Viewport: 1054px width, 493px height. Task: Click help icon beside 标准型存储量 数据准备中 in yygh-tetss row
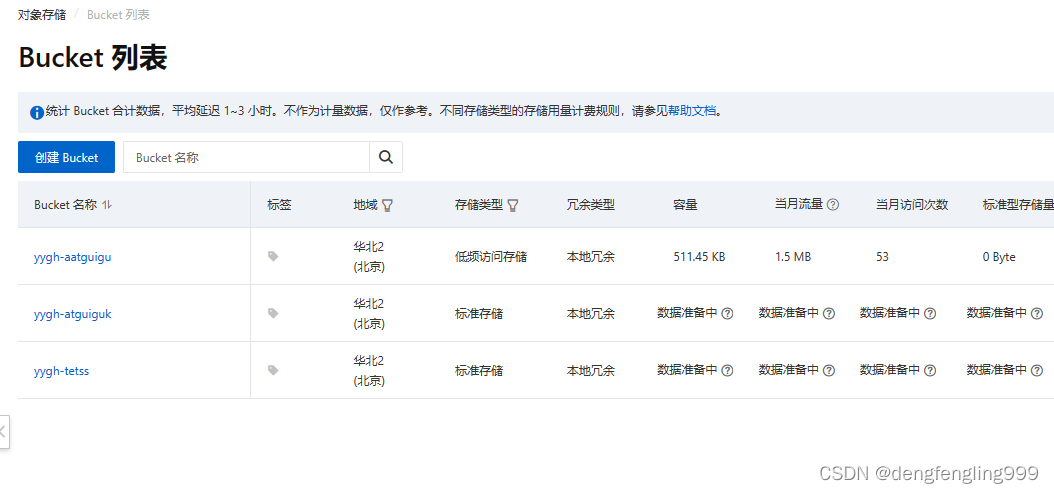[x=1037, y=370]
